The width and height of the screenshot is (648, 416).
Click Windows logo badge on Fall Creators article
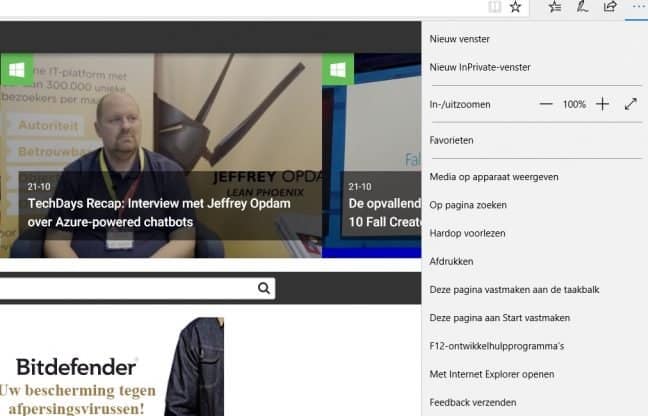[x=338, y=70]
